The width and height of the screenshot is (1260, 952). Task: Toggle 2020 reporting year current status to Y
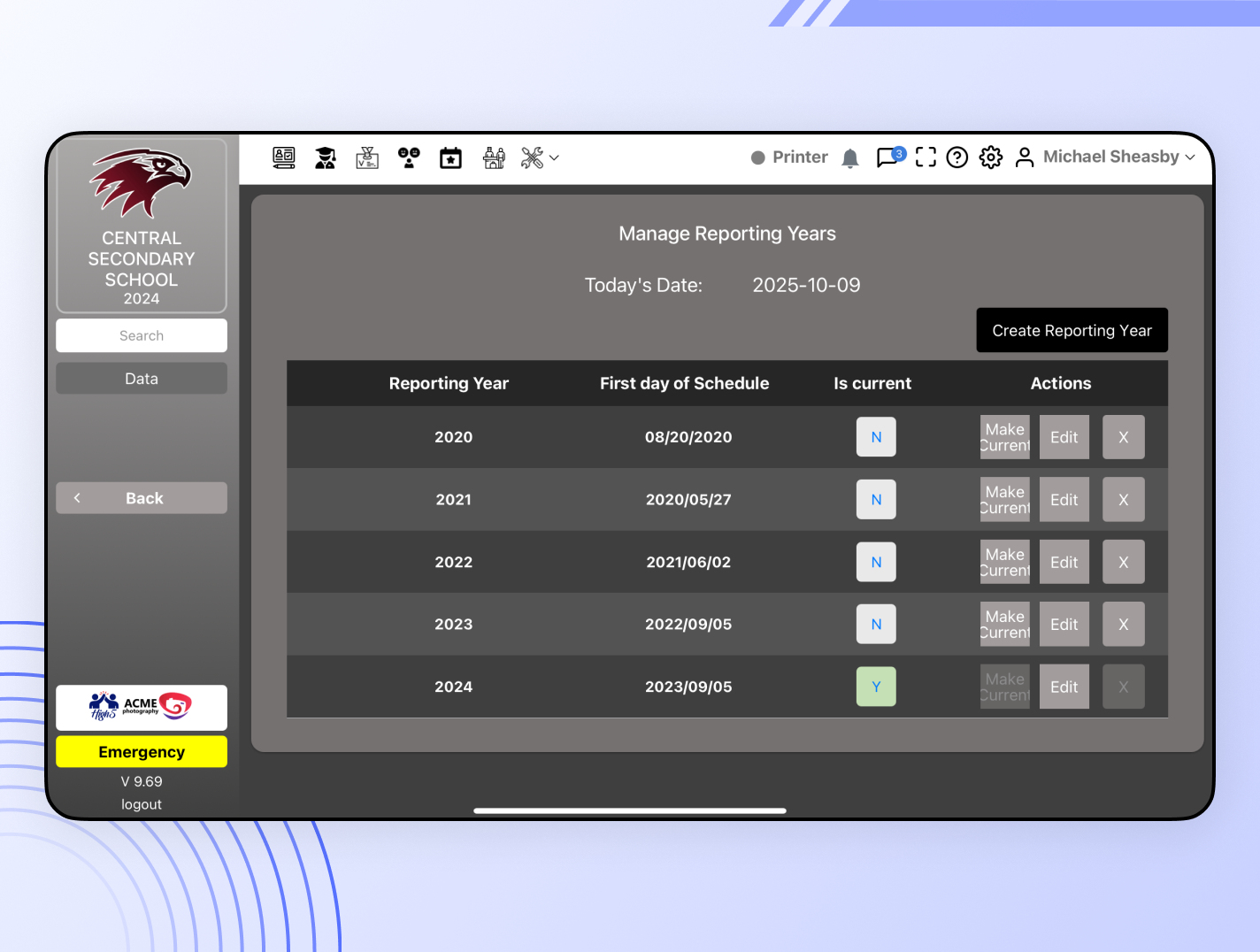click(876, 436)
